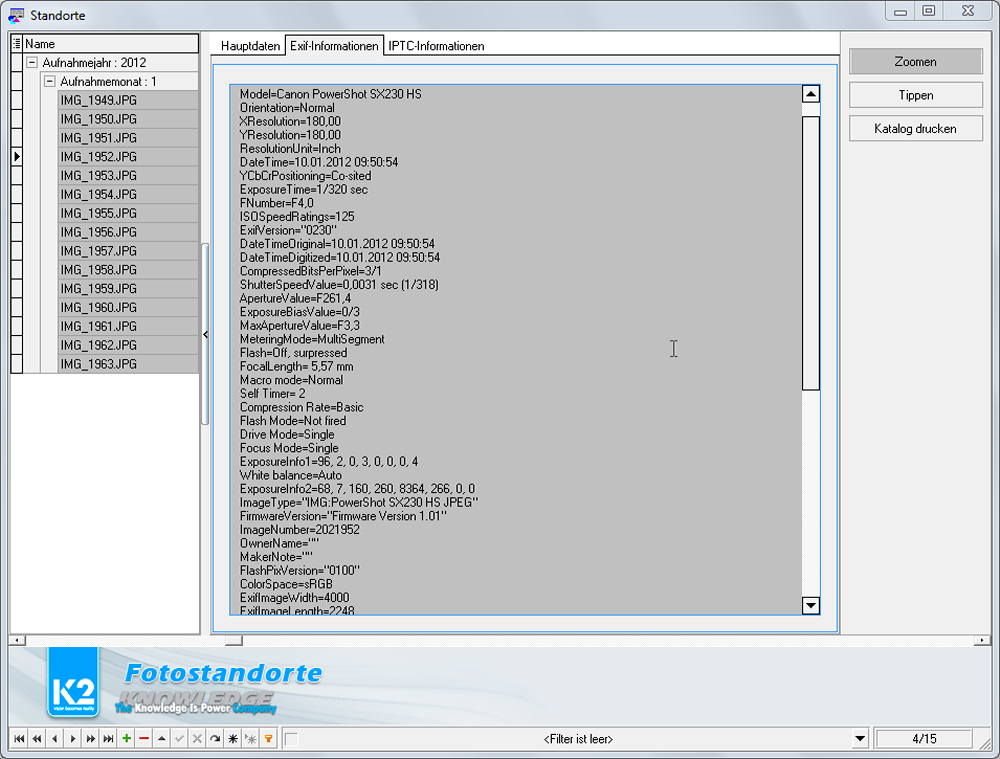Image resolution: width=1000 pixels, height=759 pixels.
Task: Click the black asterisk bookmark icon
Action: tap(232, 739)
